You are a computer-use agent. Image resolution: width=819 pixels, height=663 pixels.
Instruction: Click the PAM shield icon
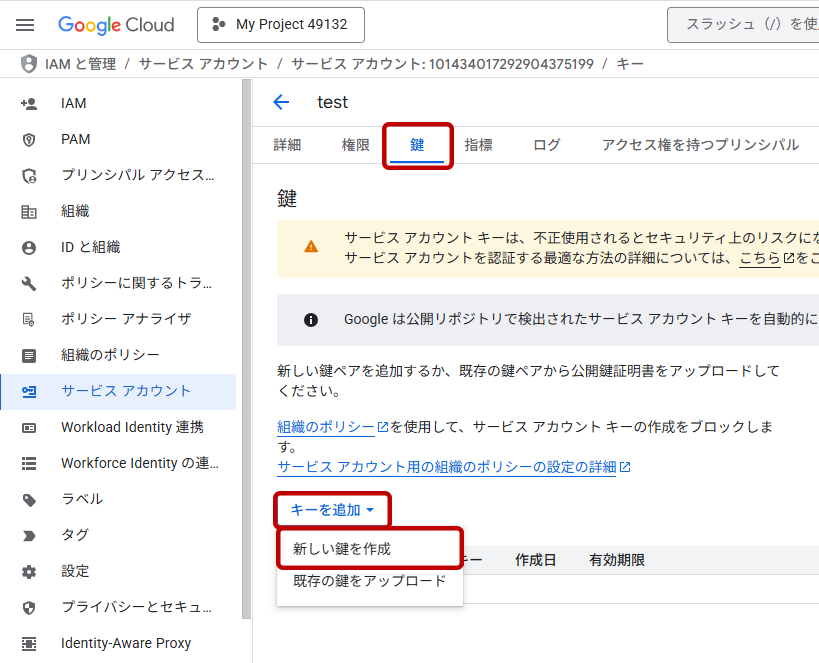(x=29, y=139)
